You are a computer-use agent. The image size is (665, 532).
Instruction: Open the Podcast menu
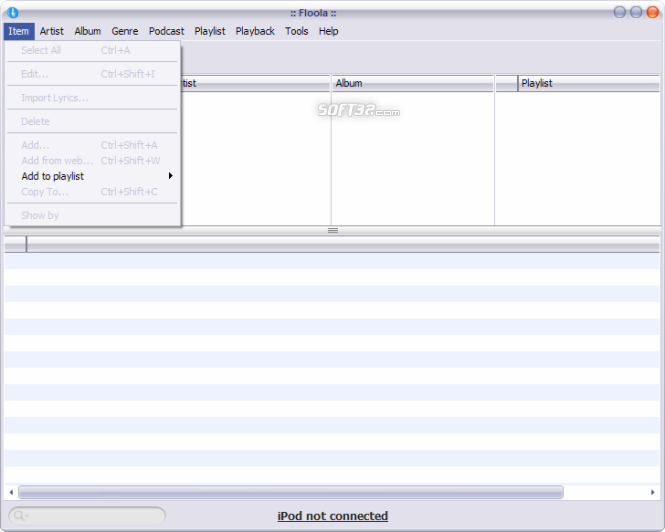[x=166, y=31]
